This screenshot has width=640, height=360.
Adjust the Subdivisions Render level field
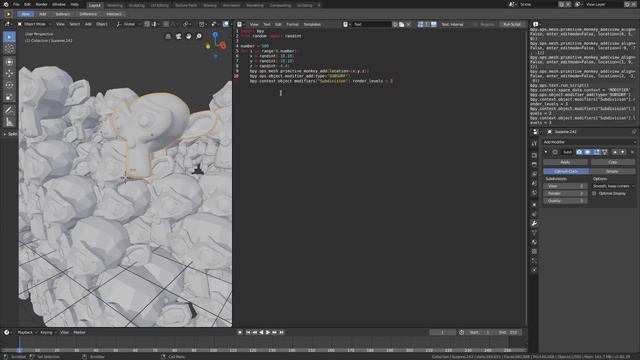(x=565, y=193)
